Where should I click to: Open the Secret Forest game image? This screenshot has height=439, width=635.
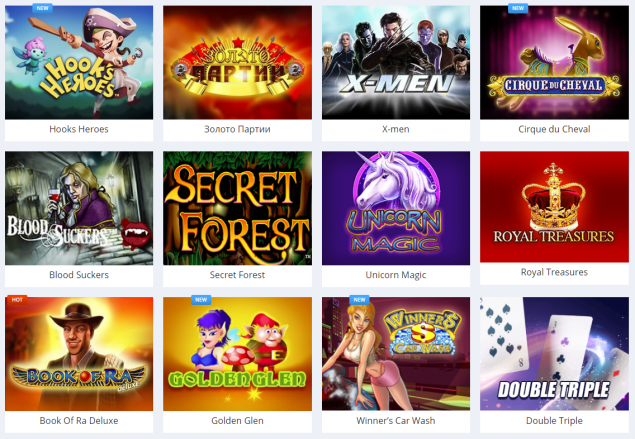pos(237,208)
